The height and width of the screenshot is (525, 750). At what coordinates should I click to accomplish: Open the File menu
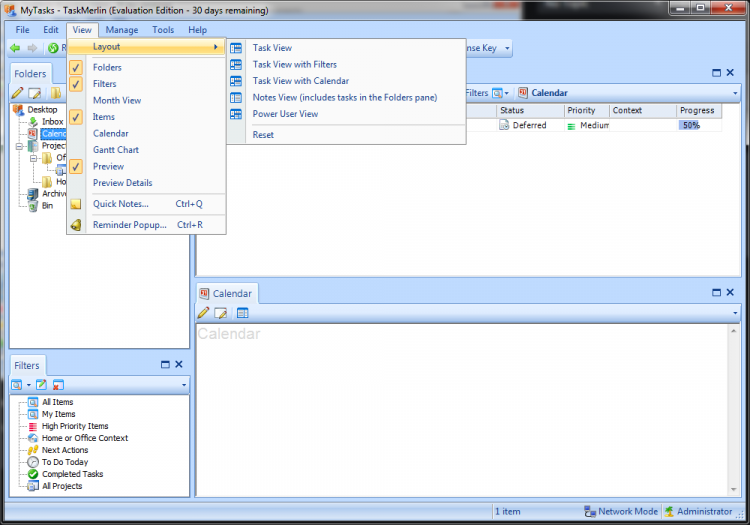[22, 30]
